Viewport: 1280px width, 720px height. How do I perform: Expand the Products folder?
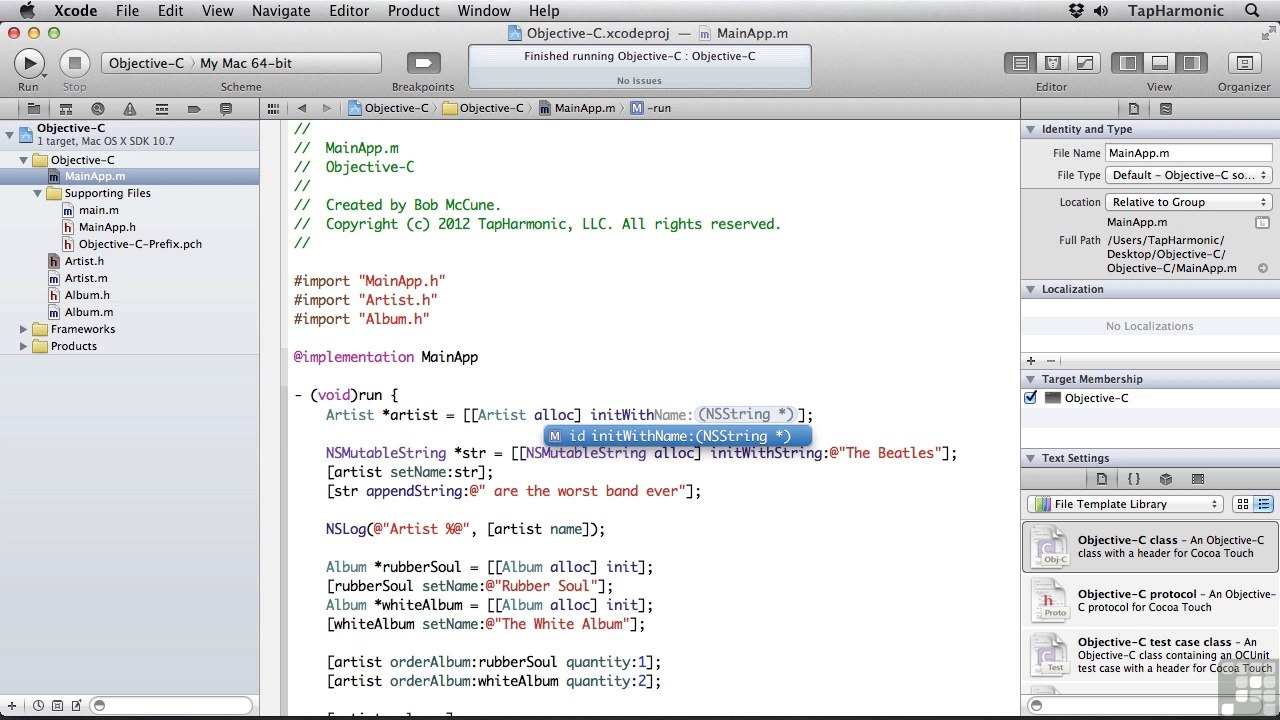(x=24, y=346)
